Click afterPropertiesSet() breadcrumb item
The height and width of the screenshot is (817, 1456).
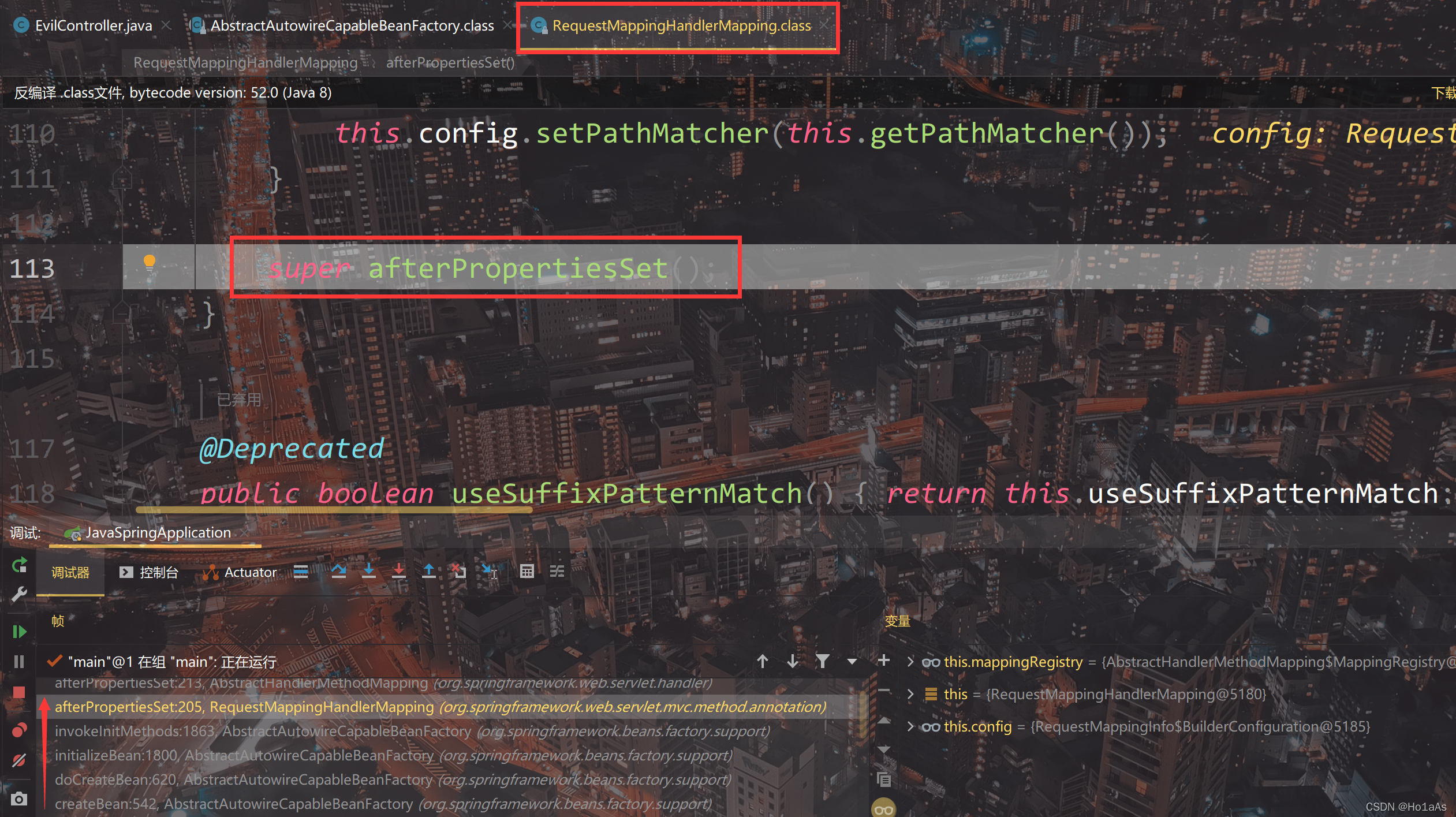point(450,62)
